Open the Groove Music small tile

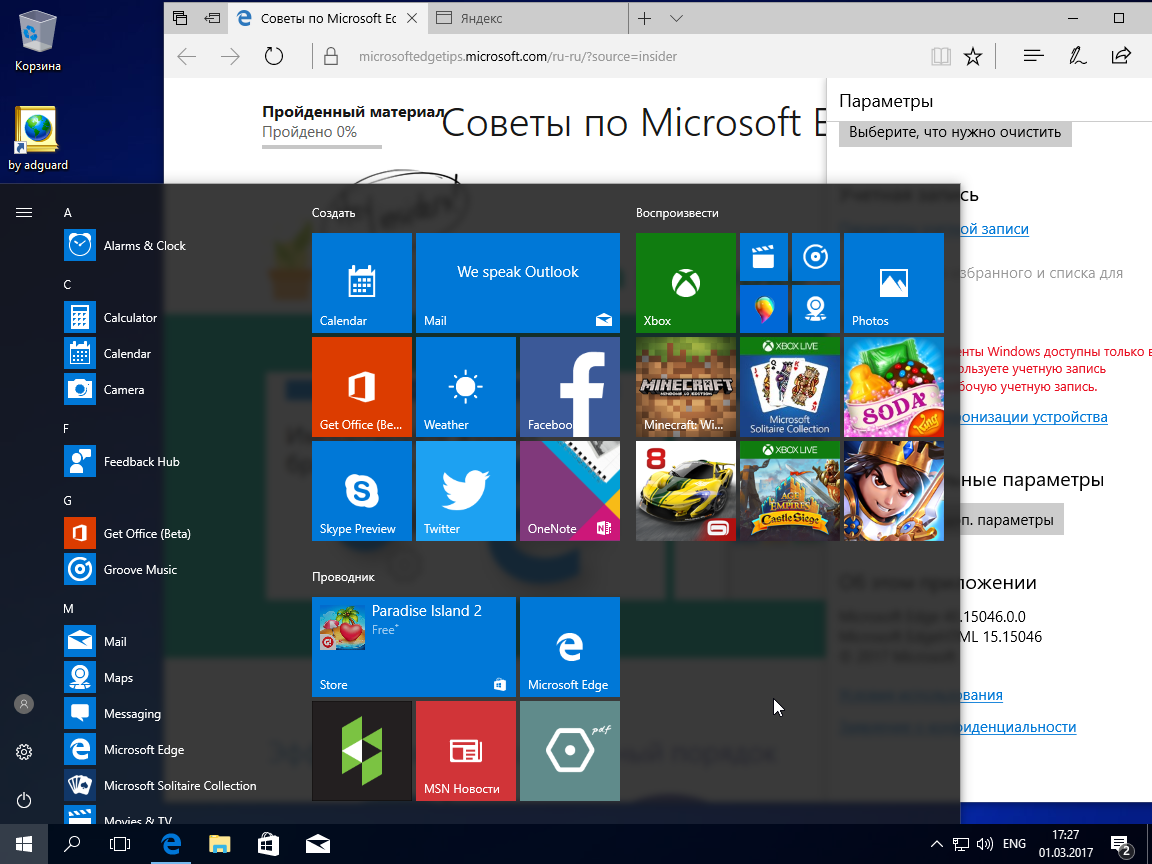click(x=816, y=257)
